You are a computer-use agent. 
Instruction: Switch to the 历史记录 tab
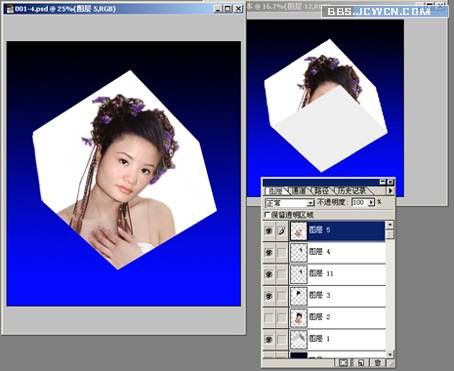[x=352, y=191]
